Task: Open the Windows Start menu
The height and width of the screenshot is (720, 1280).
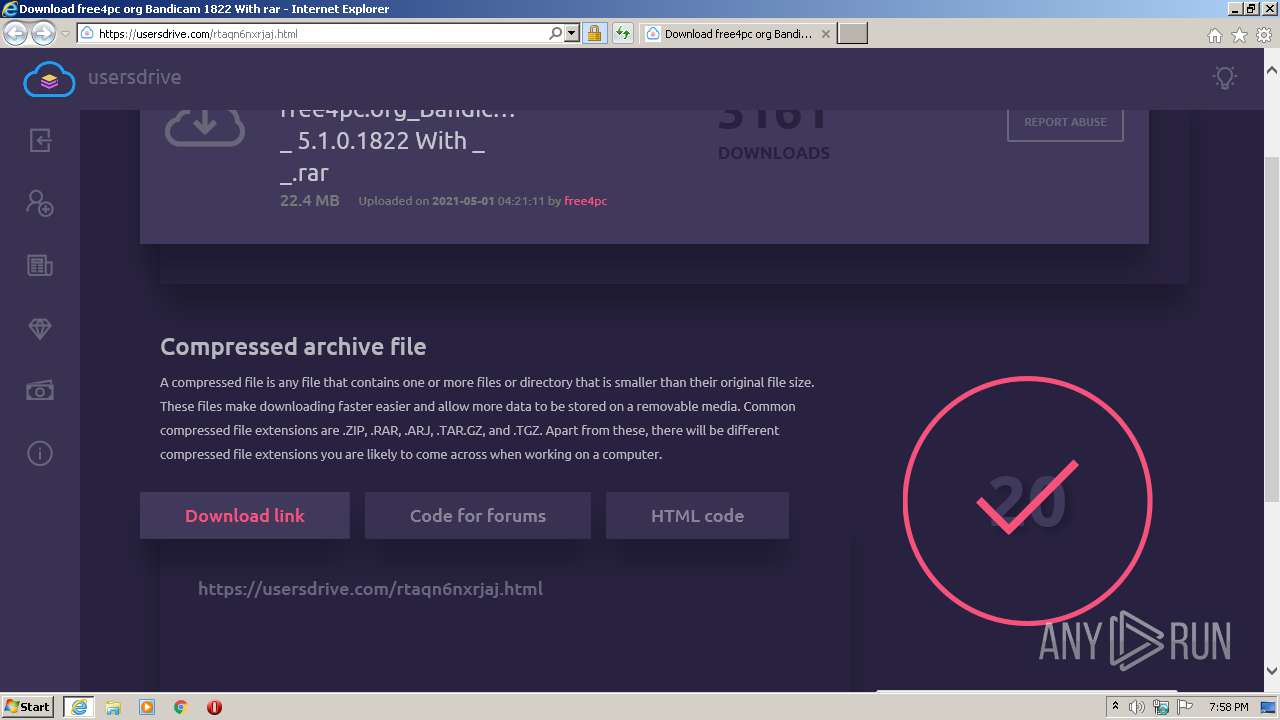Action: [x=28, y=706]
